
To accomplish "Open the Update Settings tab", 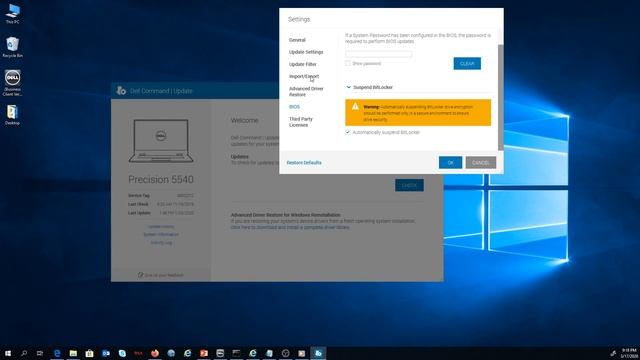I will point(306,52).
